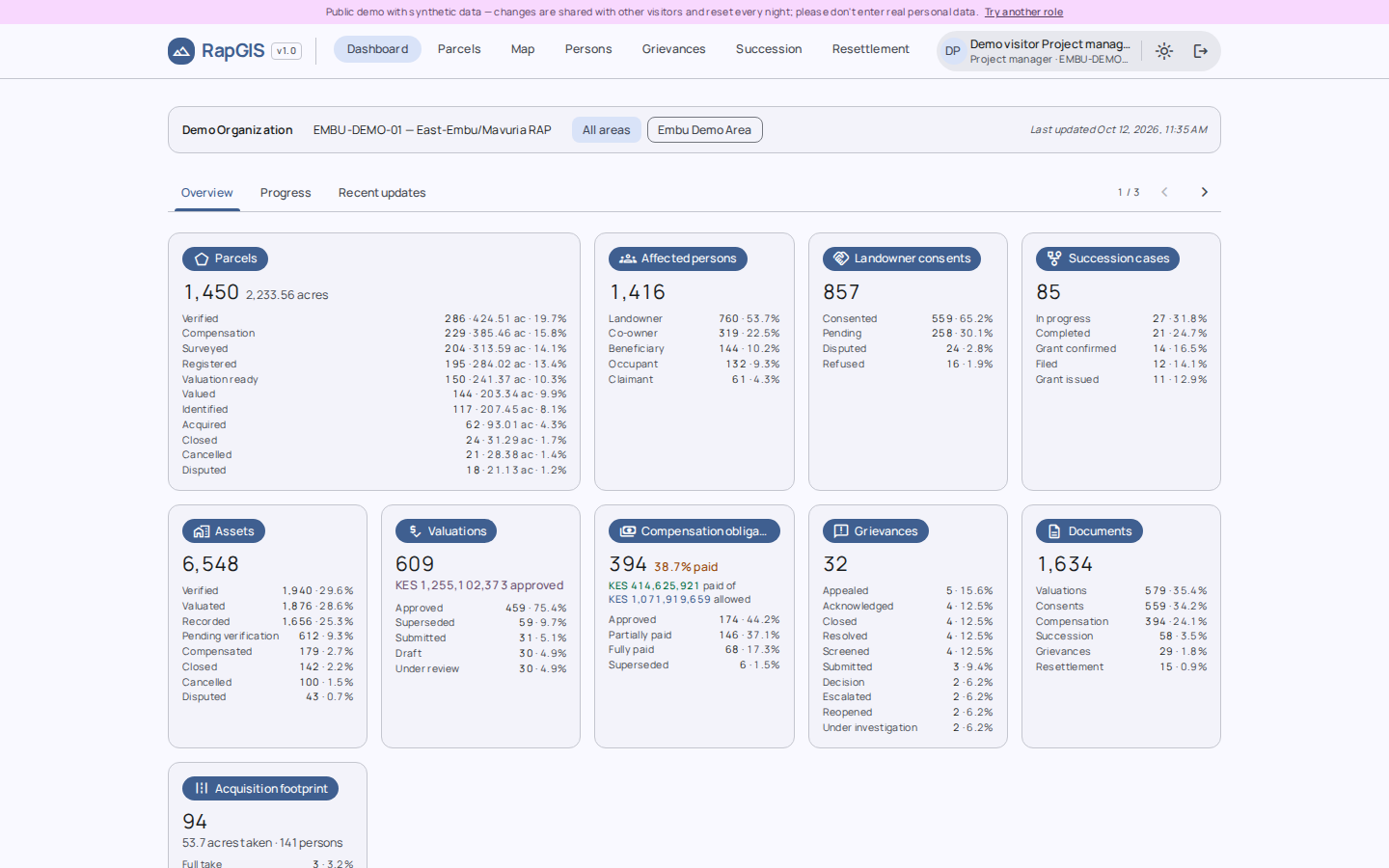Click the Documents file icon
Viewport: 1389px width, 868px height.
tap(1054, 531)
